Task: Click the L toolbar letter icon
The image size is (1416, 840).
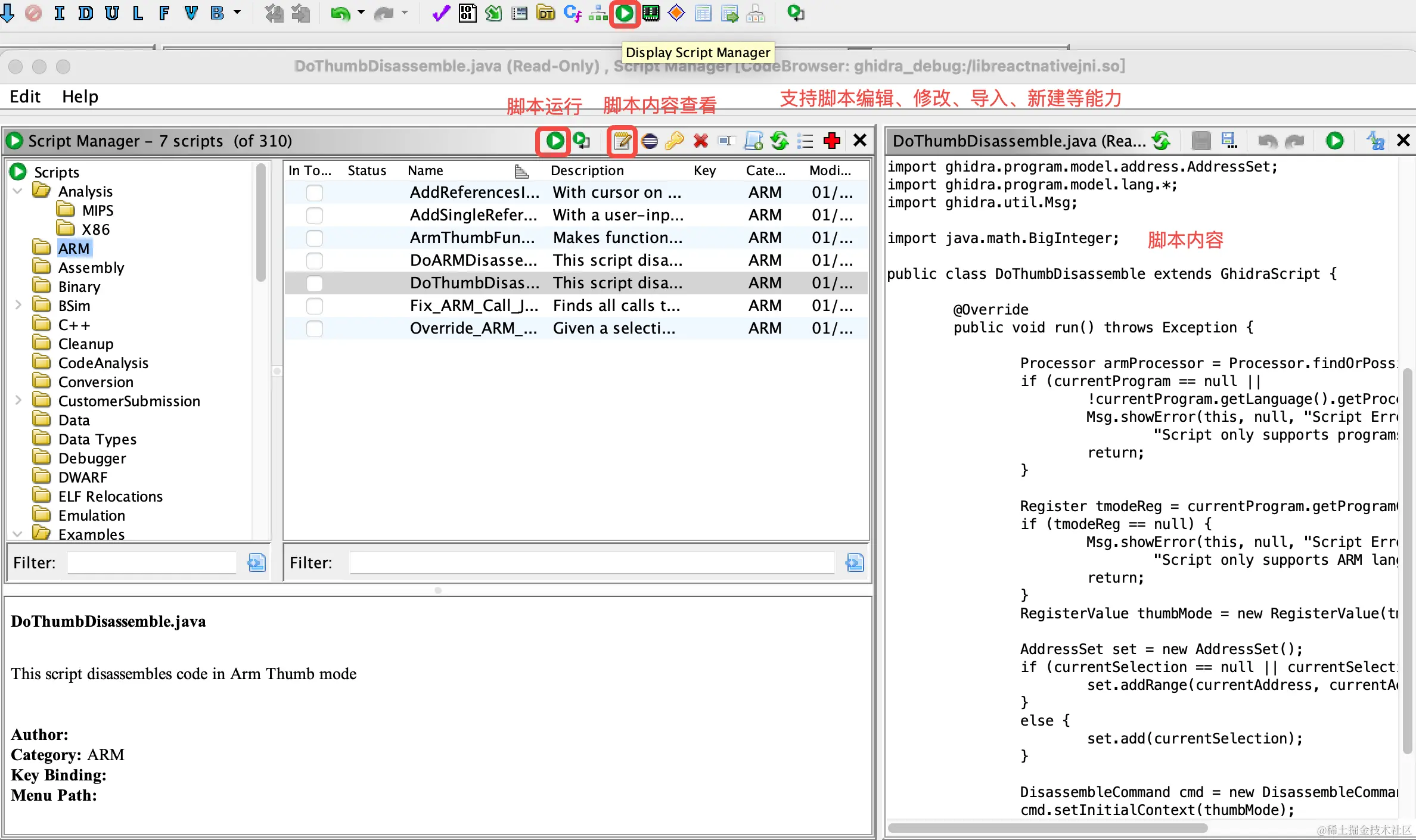Action: (x=138, y=13)
